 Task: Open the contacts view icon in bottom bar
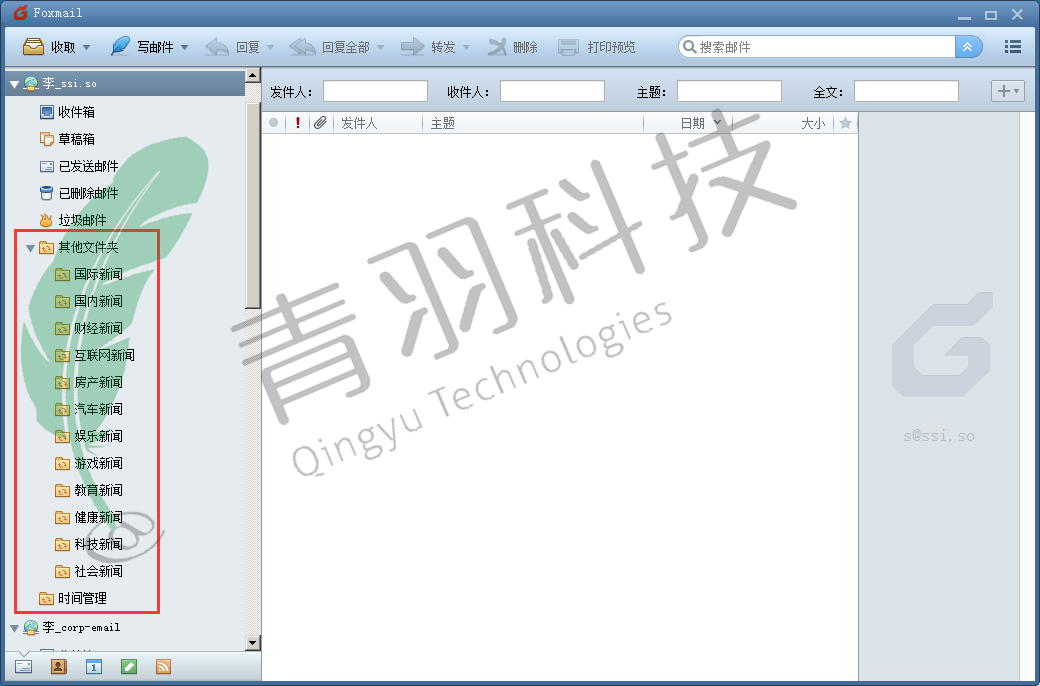click(x=58, y=666)
